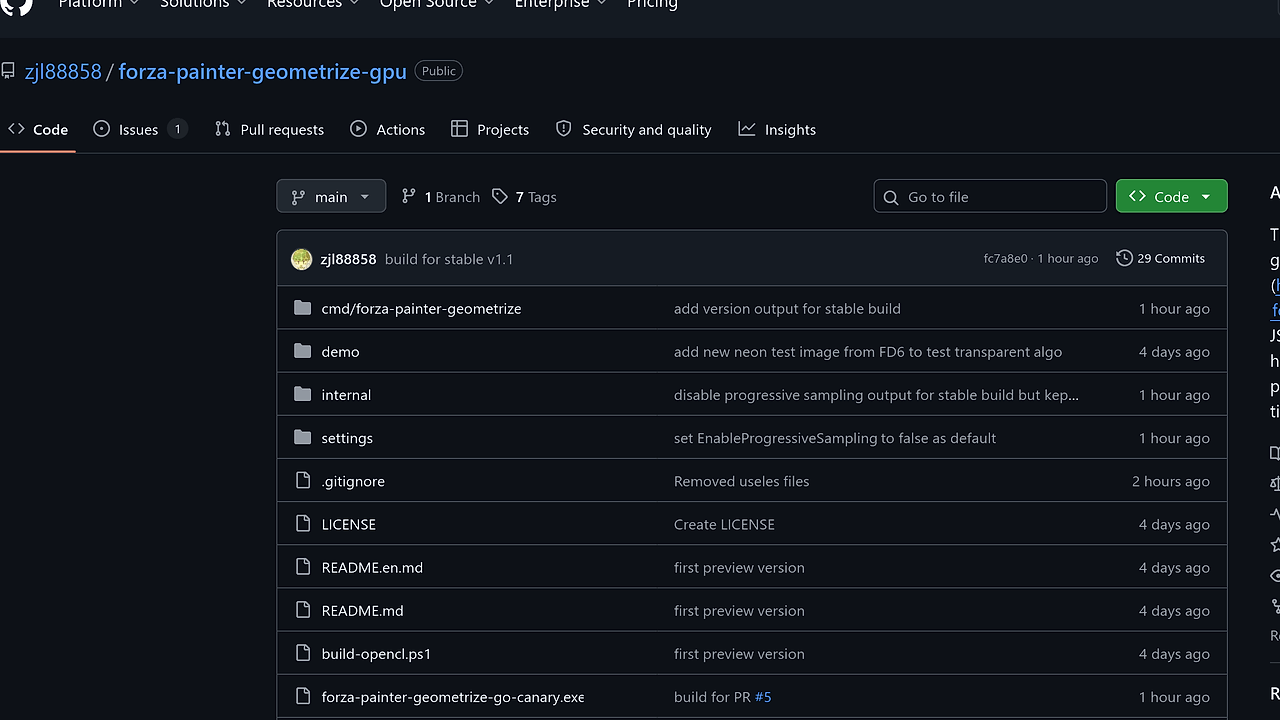Click zjl88858 avatar in commit header

[x=301, y=259]
